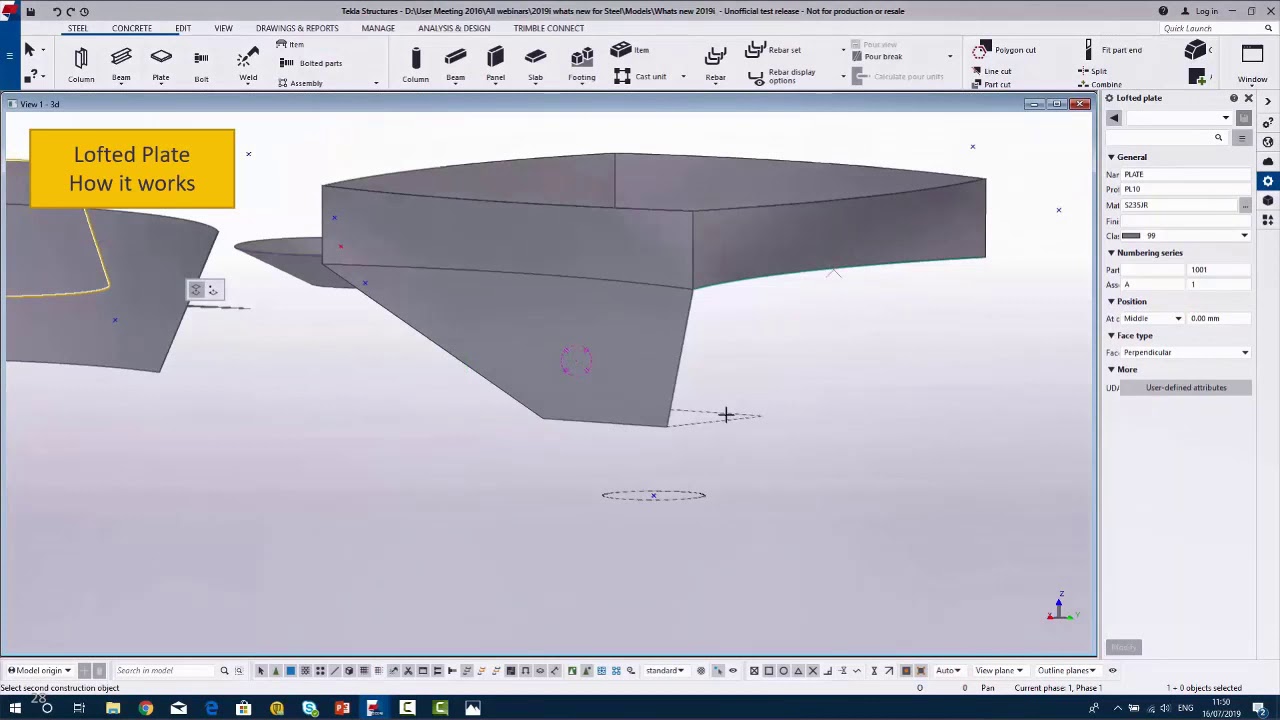Click User-defined attributes button
Viewport: 1280px width, 720px height.
pos(1186,388)
